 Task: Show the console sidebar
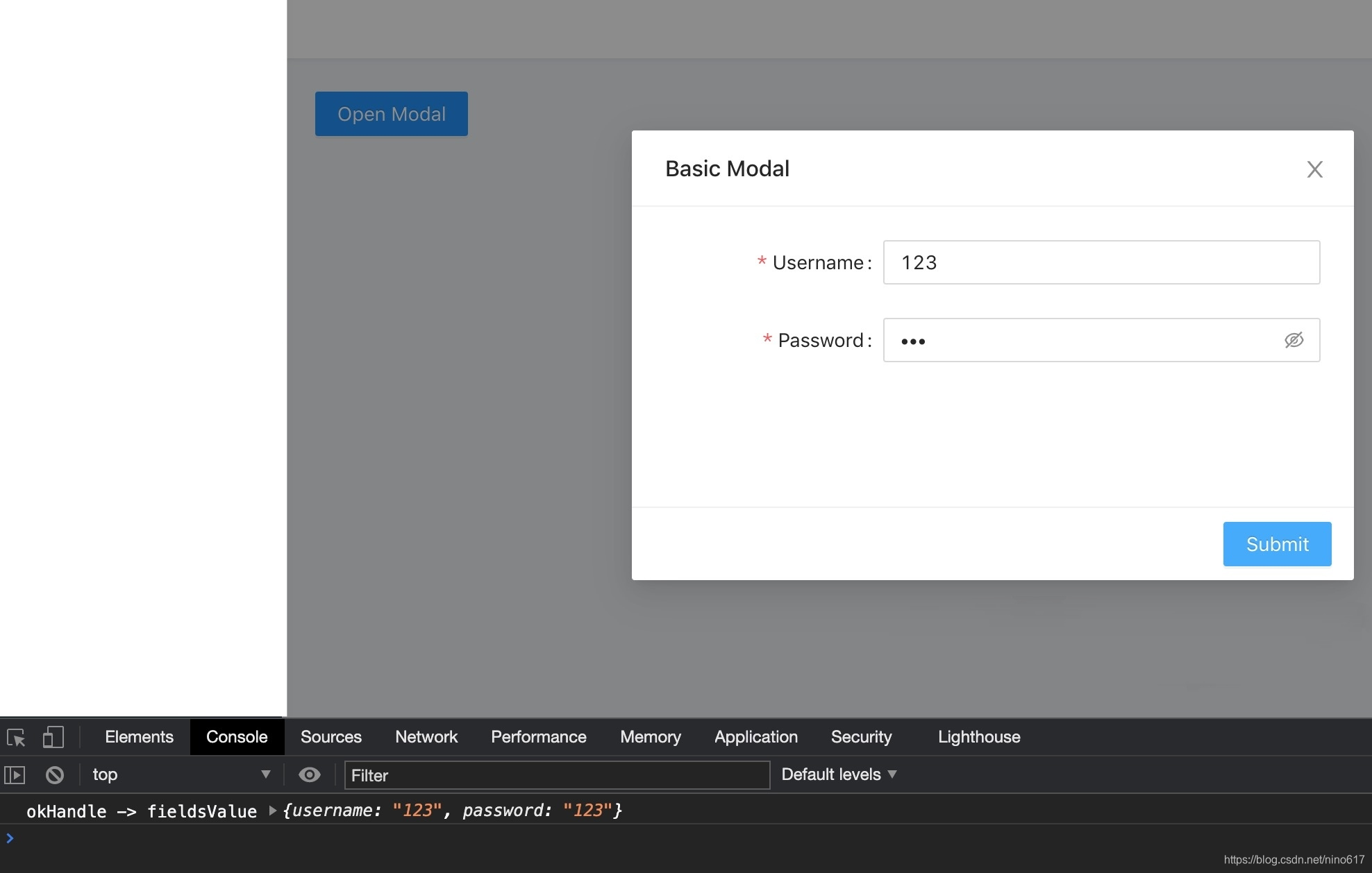coord(15,774)
